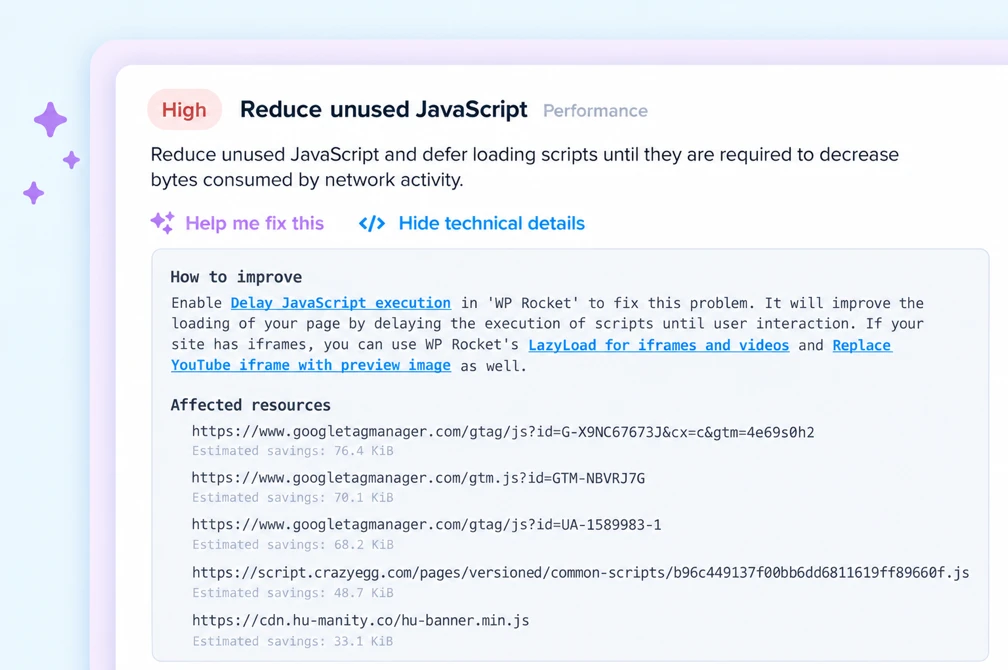1008x670 pixels.
Task: Select the crazyegg common-scripts resource URL
Action: 580,572
